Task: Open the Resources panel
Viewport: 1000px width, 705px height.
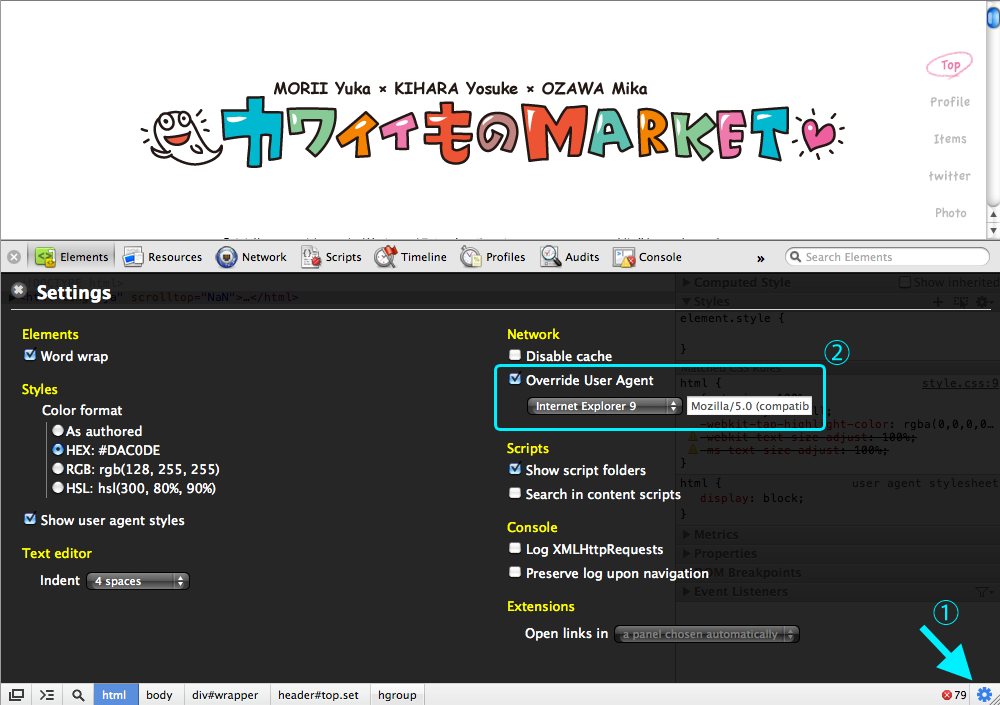Action: pyautogui.click(x=162, y=256)
